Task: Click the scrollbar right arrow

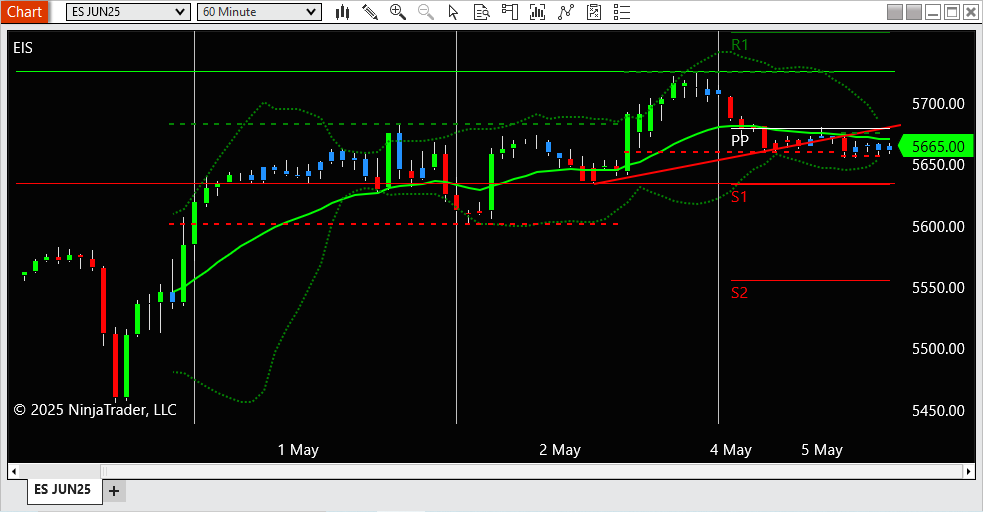Action: [969, 471]
